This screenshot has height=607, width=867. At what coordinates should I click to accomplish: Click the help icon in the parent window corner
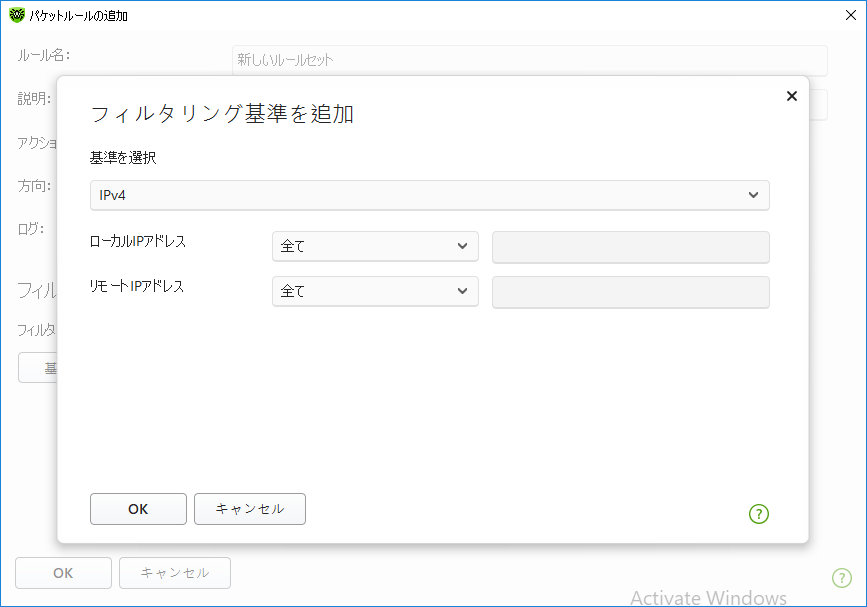click(842, 577)
